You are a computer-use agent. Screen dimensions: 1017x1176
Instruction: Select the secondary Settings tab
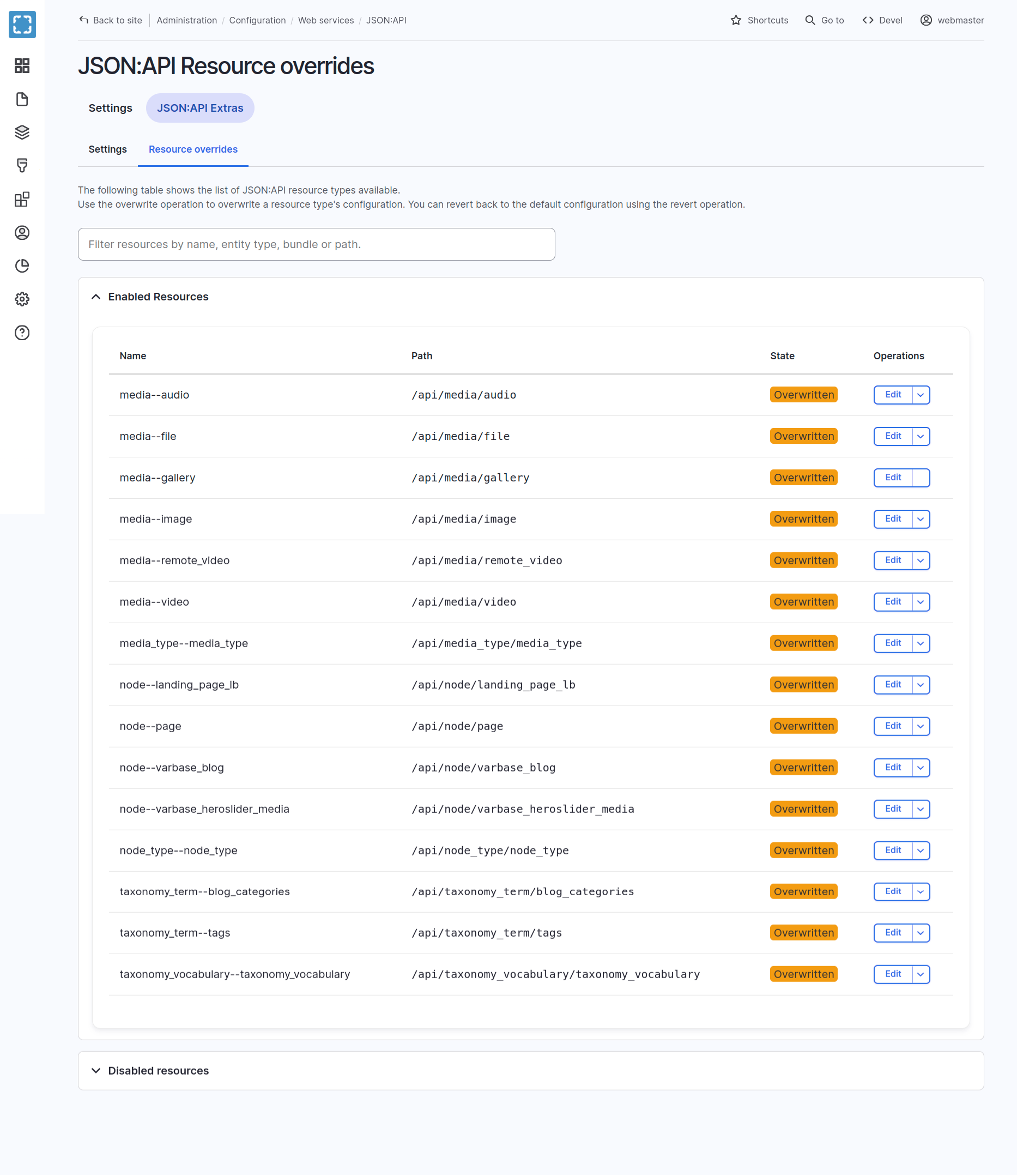tap(107, 149)
